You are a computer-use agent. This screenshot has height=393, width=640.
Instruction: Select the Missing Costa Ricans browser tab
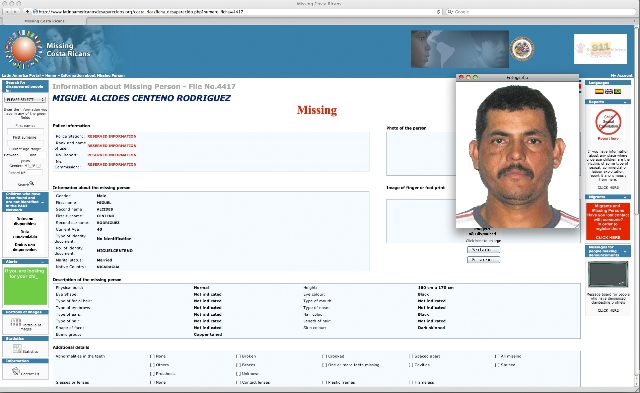[44, 21]
